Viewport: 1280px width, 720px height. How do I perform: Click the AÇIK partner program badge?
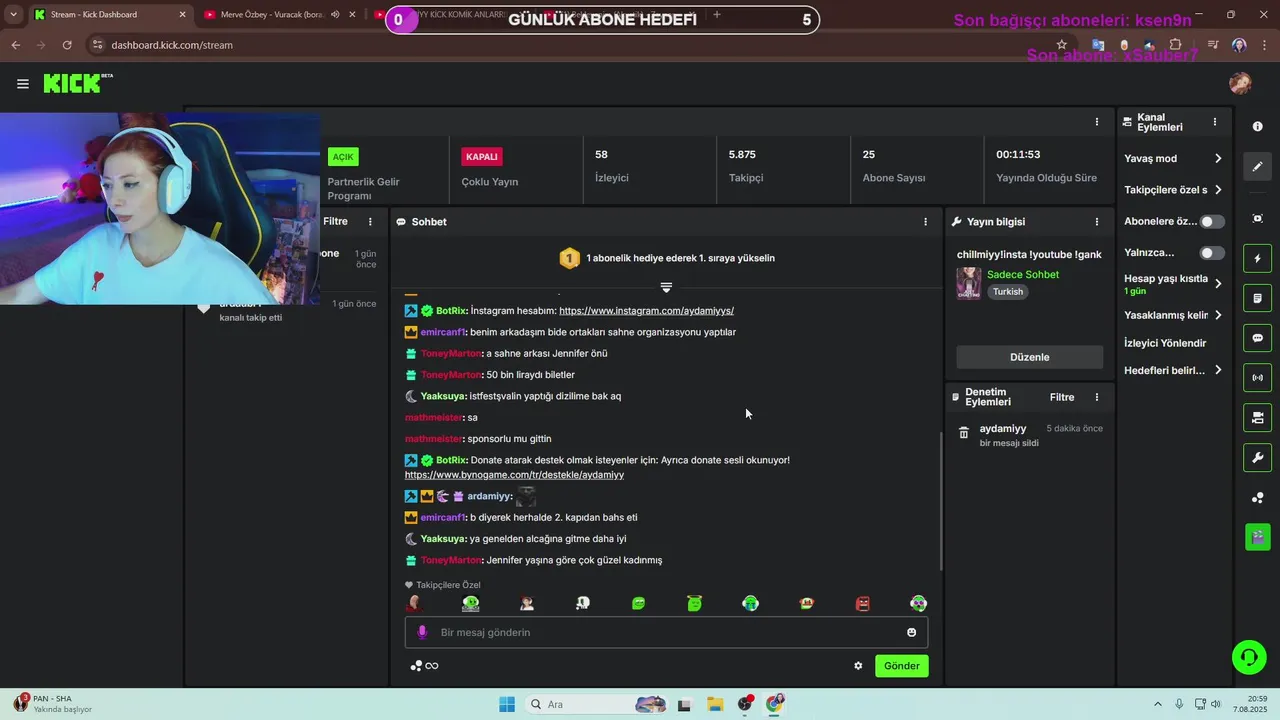click(x=343, y=157)
